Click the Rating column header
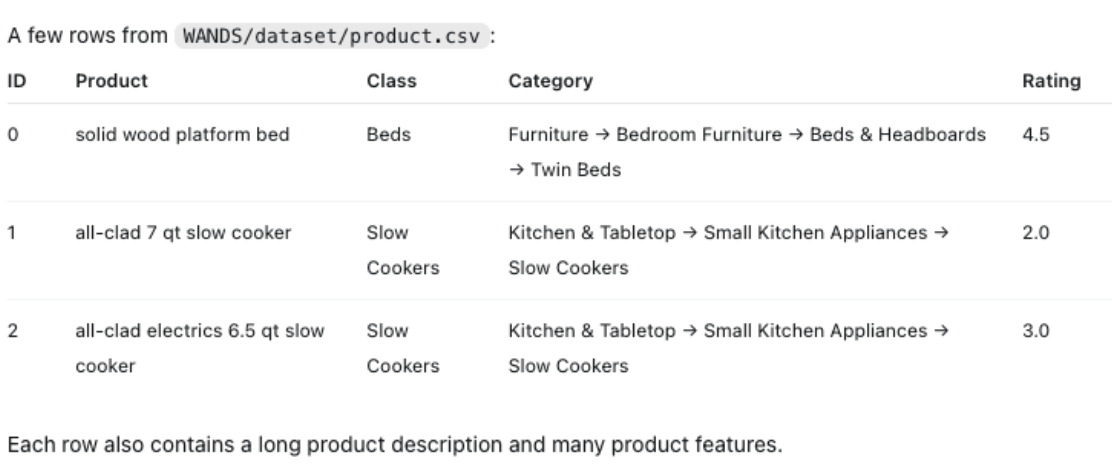This screenshot has height=466, width=1112. 1051,82
